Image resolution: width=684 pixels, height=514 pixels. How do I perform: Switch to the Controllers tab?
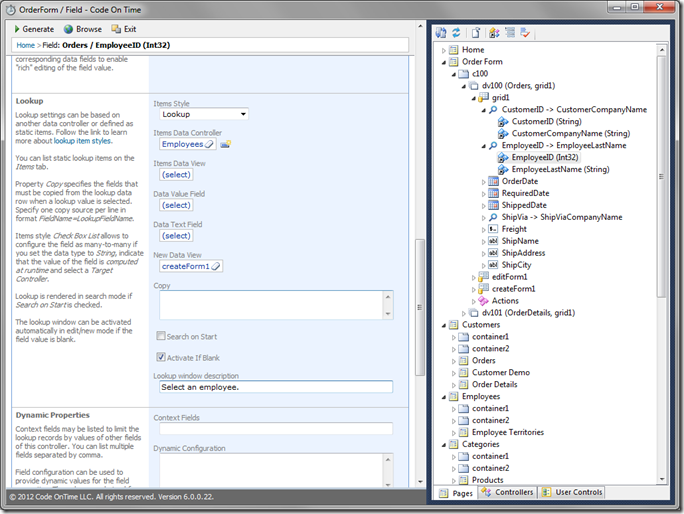(509, 492)
